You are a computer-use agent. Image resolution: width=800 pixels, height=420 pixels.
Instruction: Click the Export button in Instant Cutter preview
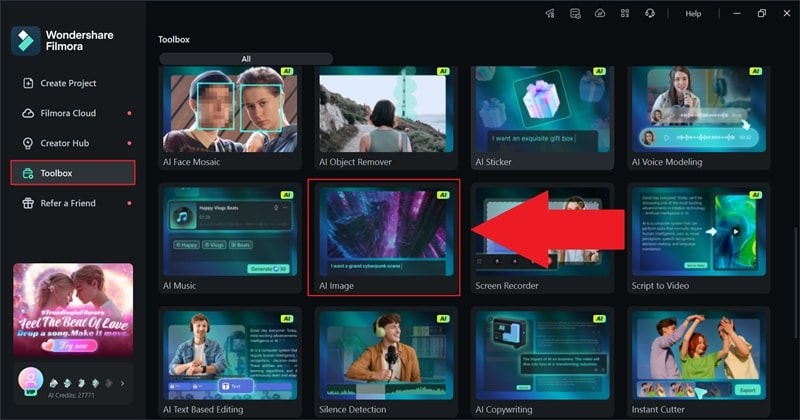tap(747, 390)
